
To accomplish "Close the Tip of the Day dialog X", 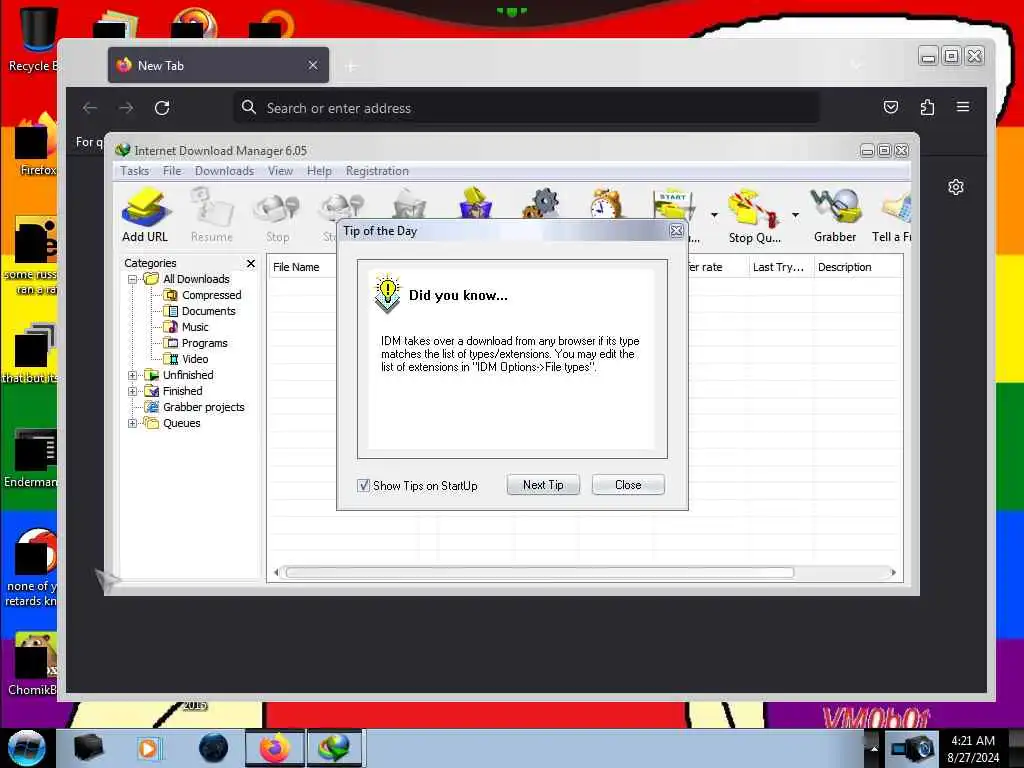I will [677, 231].
